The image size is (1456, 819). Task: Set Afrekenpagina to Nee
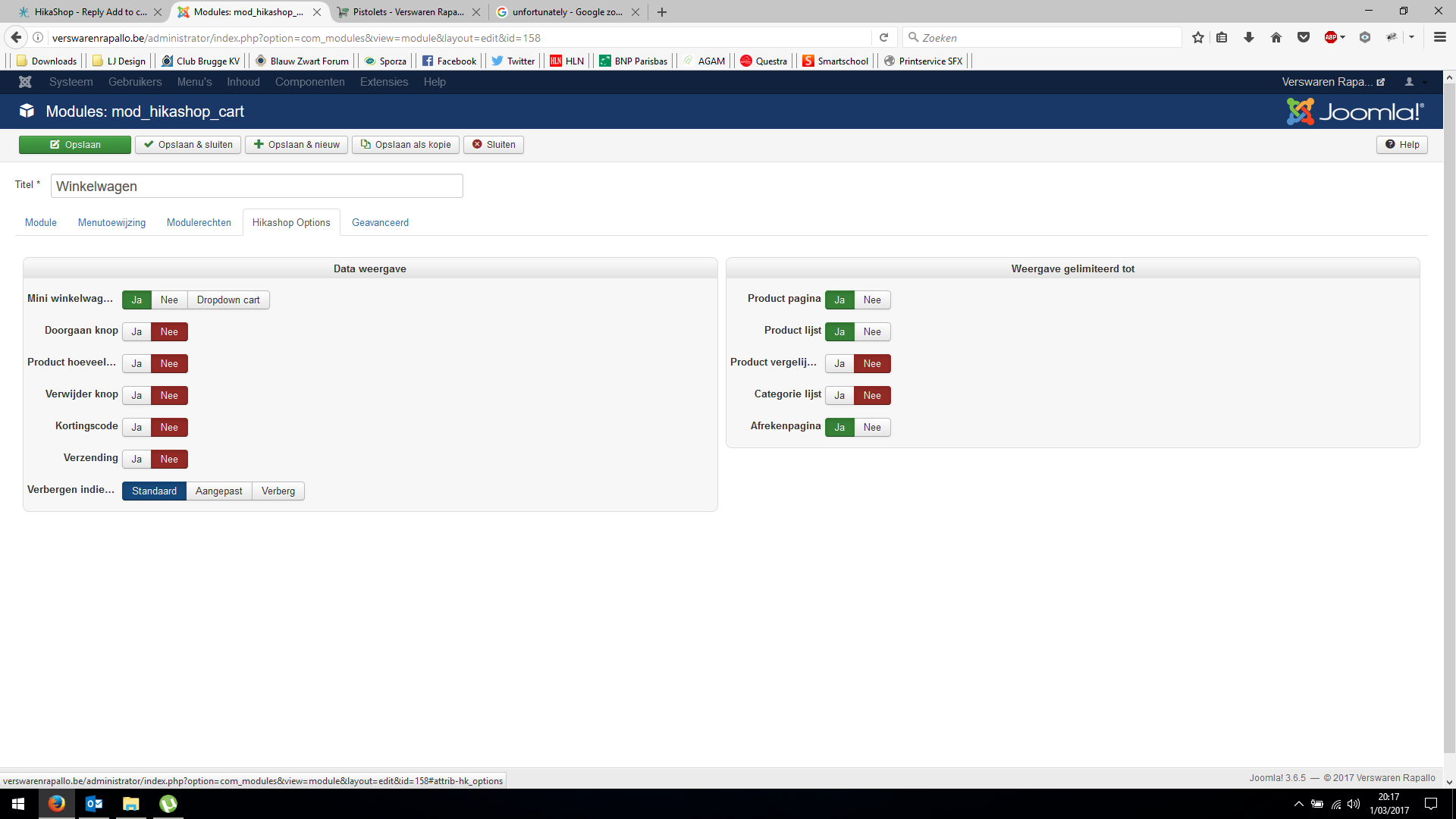coord(872,427)
